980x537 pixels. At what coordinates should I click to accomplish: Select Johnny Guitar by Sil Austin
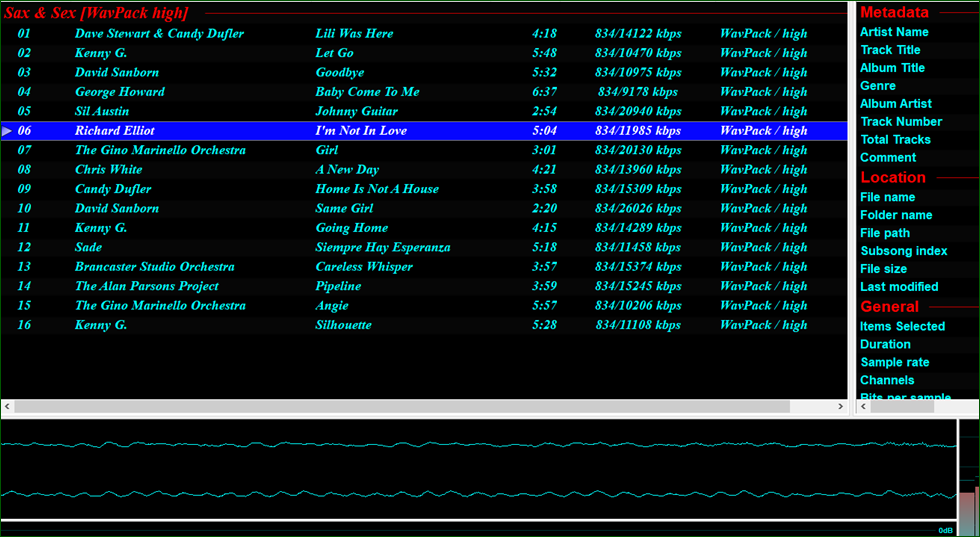[x=424, y=111]
